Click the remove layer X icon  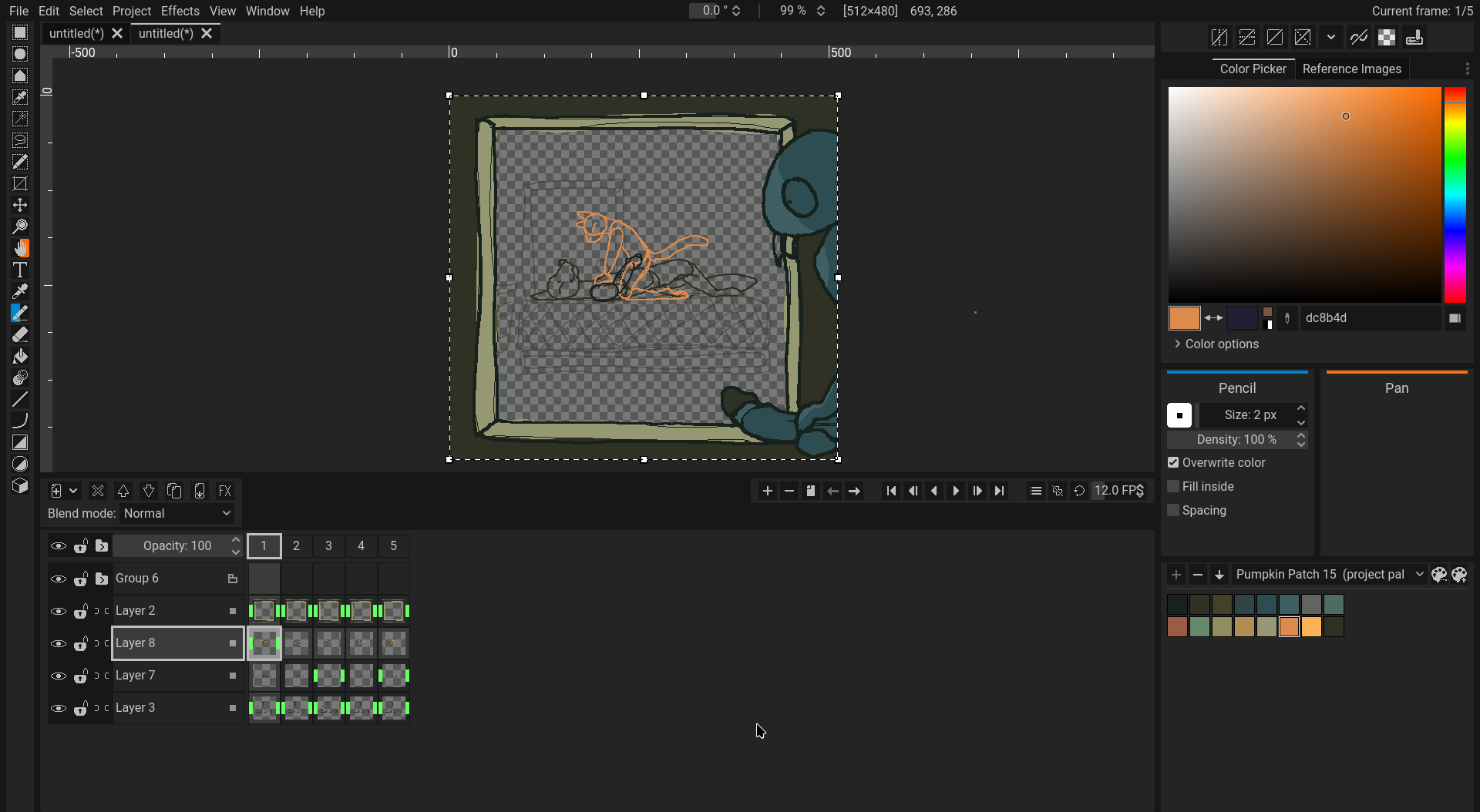click(98, 491)
